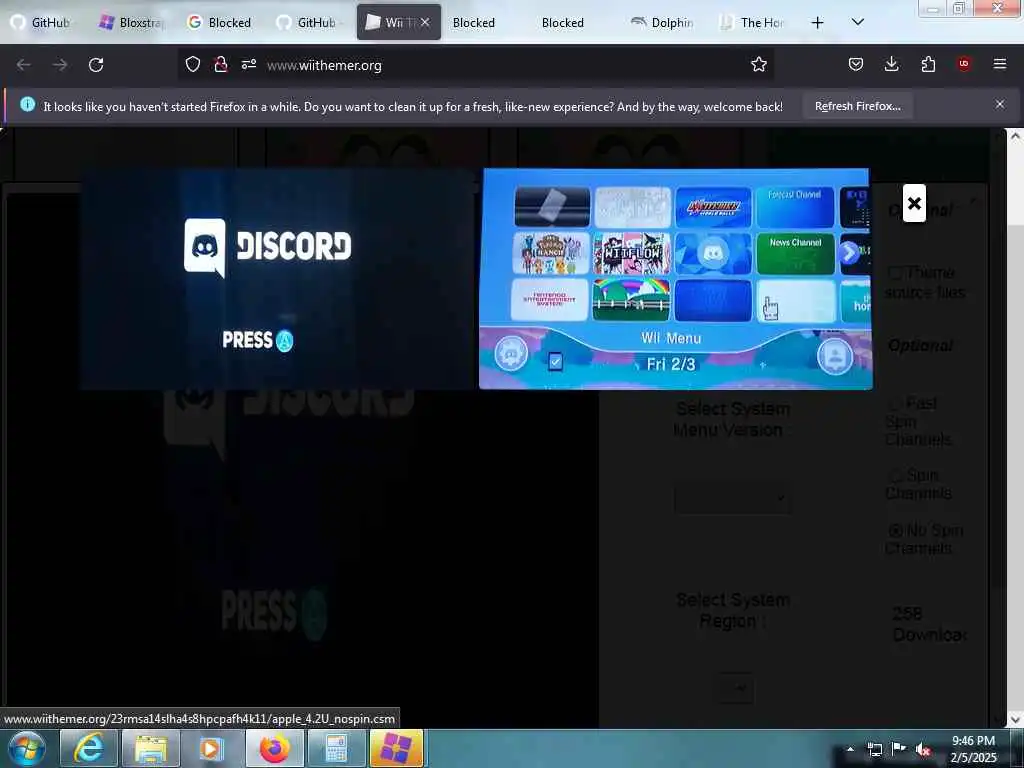This screenshot has width=1024, height=768.
Task: Click the Wii Menu theme preview image
Action: point(675,279)
